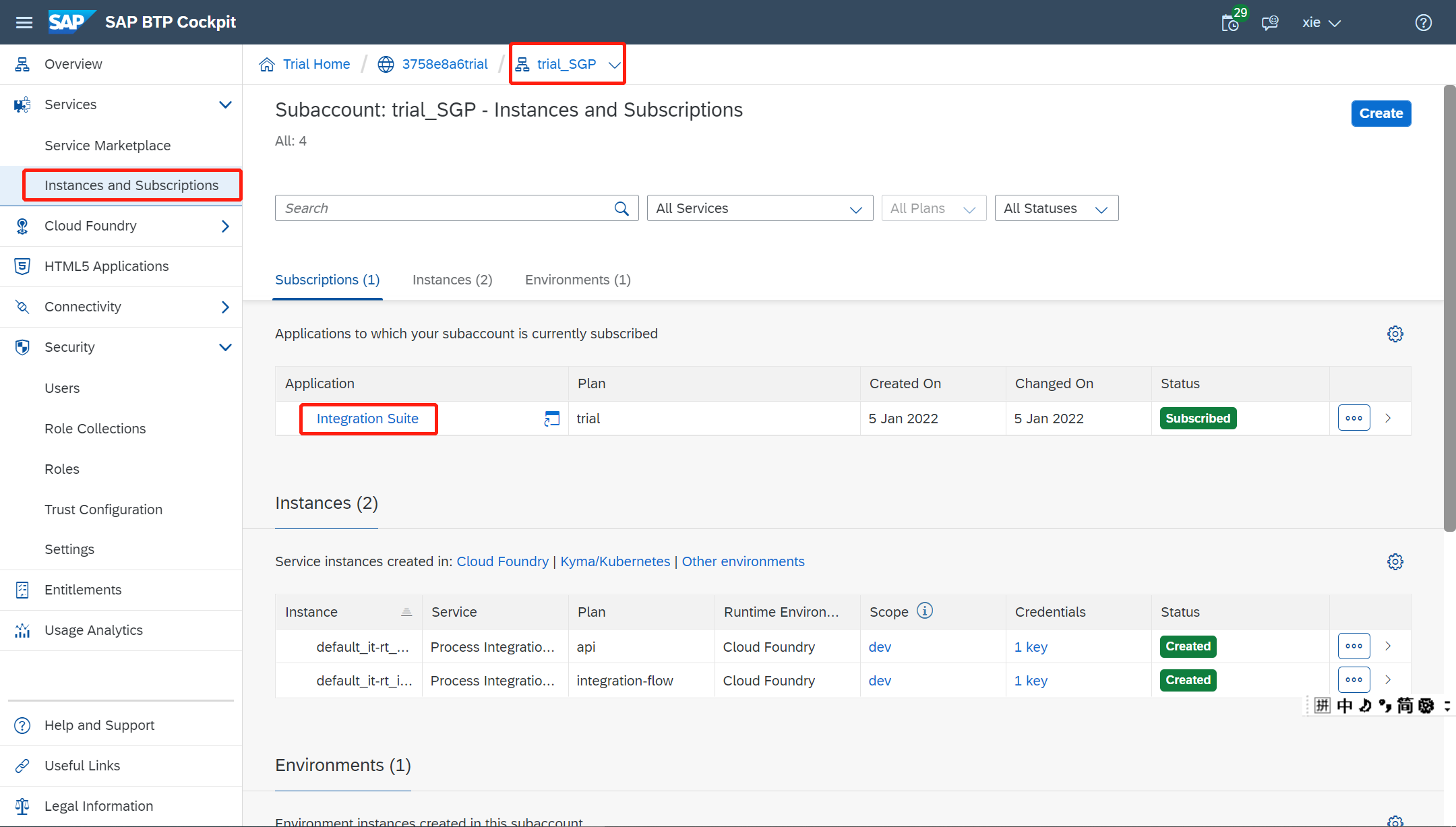This screenshot has width=1456, height=827.
Task: Open Instances table settings gear
Action: 1395,561
